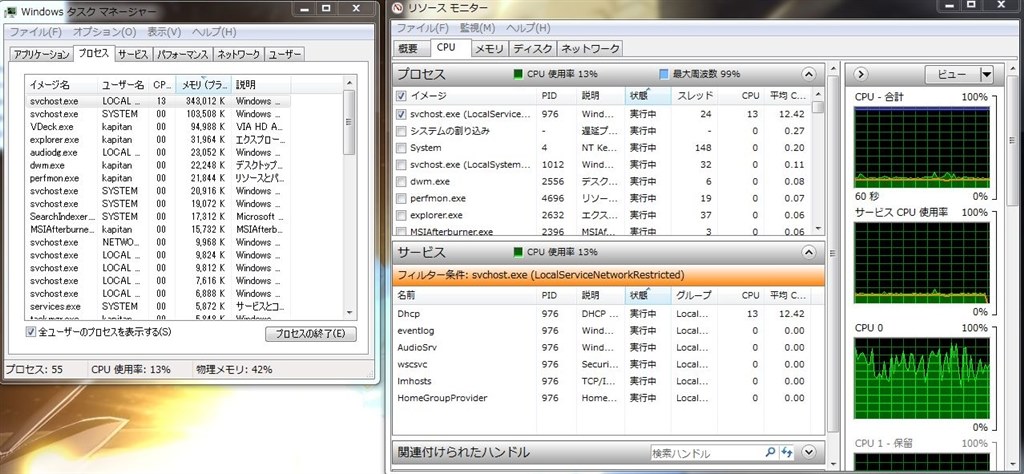Sort Task Manager list by 説明 column
The image size is (1024, 474).
point(261,86)
